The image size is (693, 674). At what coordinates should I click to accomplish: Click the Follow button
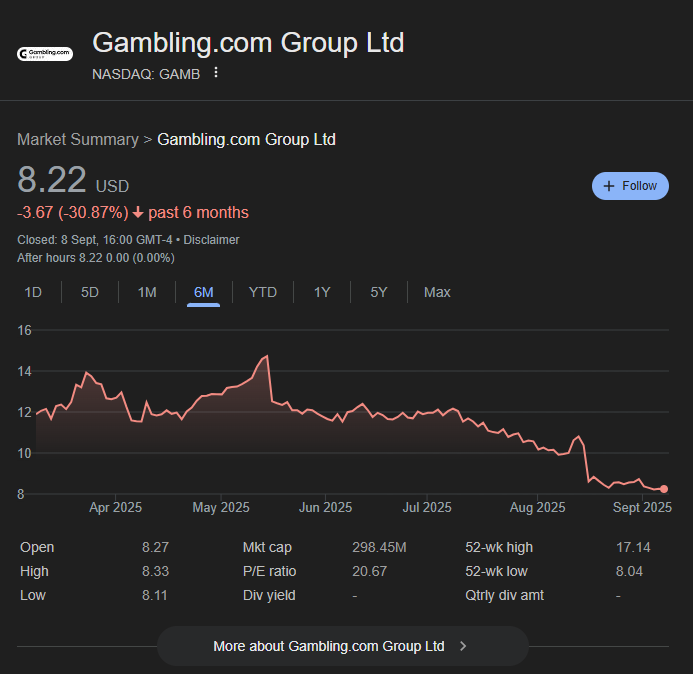(630, 186)
